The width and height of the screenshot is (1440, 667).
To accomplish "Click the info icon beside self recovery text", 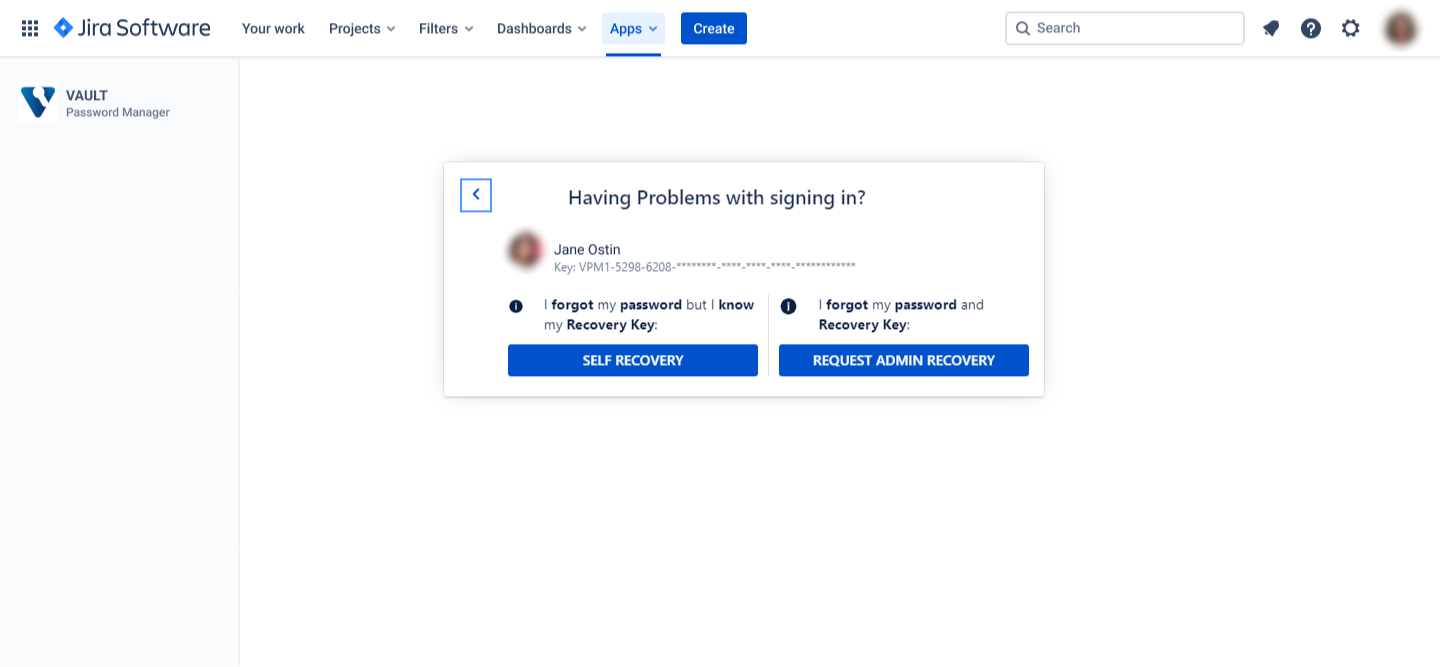I will 516,306.
